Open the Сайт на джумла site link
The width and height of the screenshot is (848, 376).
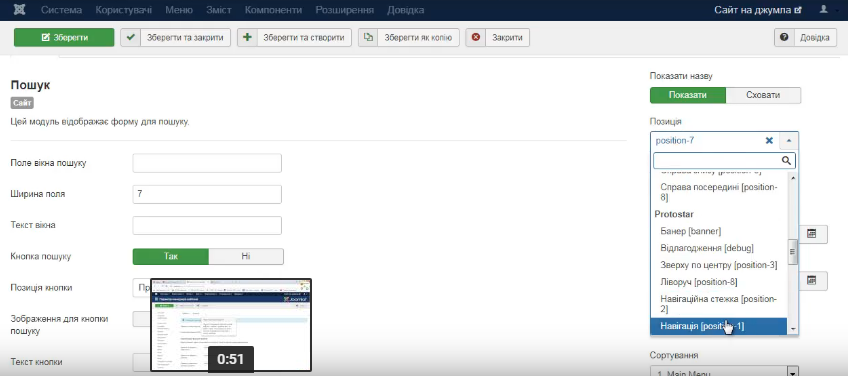[x=757, y=10]
